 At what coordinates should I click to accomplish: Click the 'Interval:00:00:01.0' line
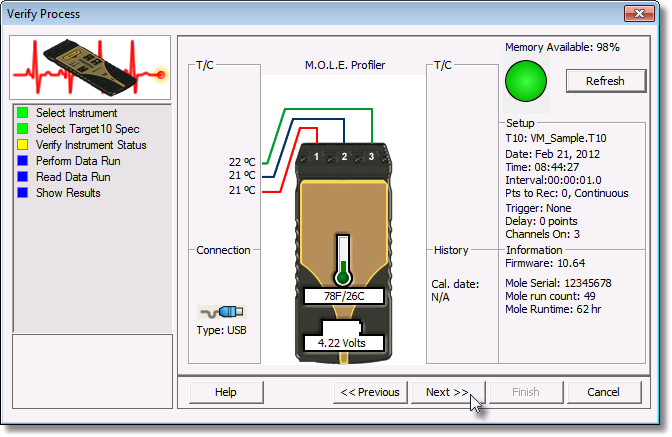pyautogui.click(x=553, y=180)
